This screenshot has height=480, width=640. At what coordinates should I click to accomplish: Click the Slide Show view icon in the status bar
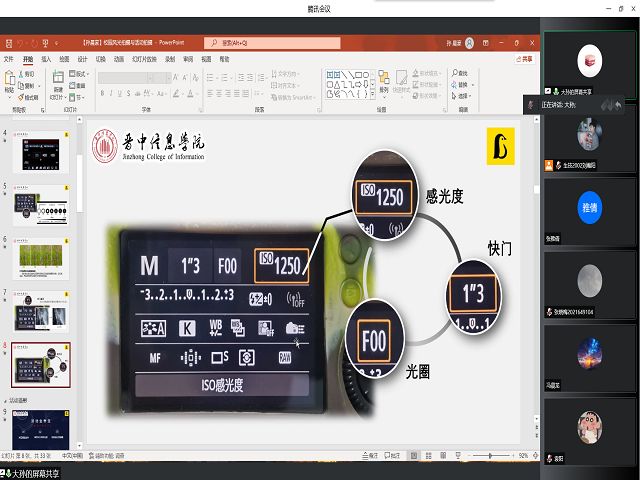[x=458, y=456]
